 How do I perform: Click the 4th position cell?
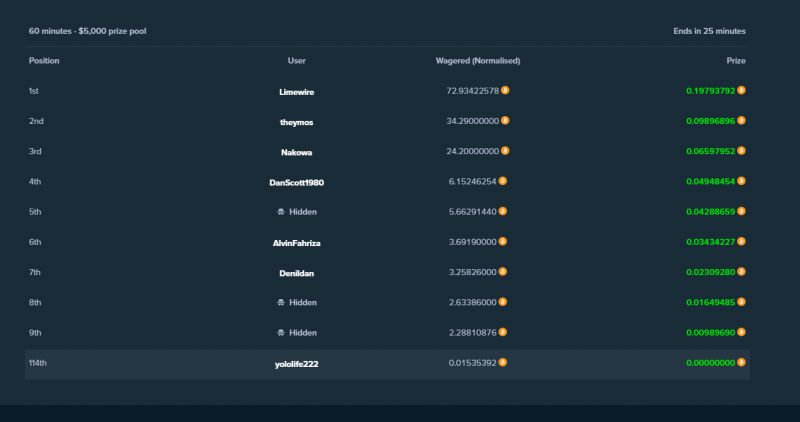(35, 181)
